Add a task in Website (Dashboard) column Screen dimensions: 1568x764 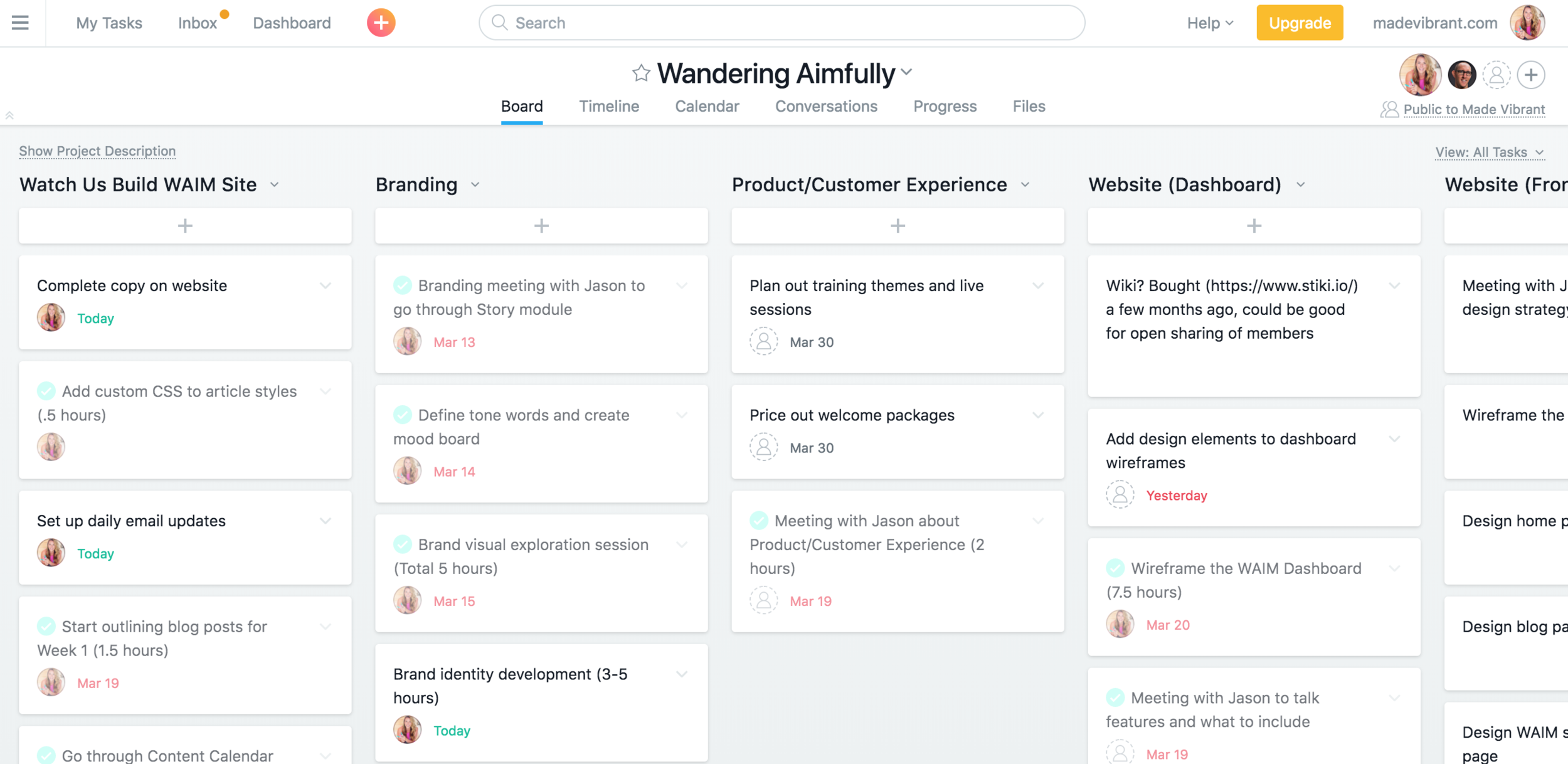pyautogui.click(x=1254, y=225)
